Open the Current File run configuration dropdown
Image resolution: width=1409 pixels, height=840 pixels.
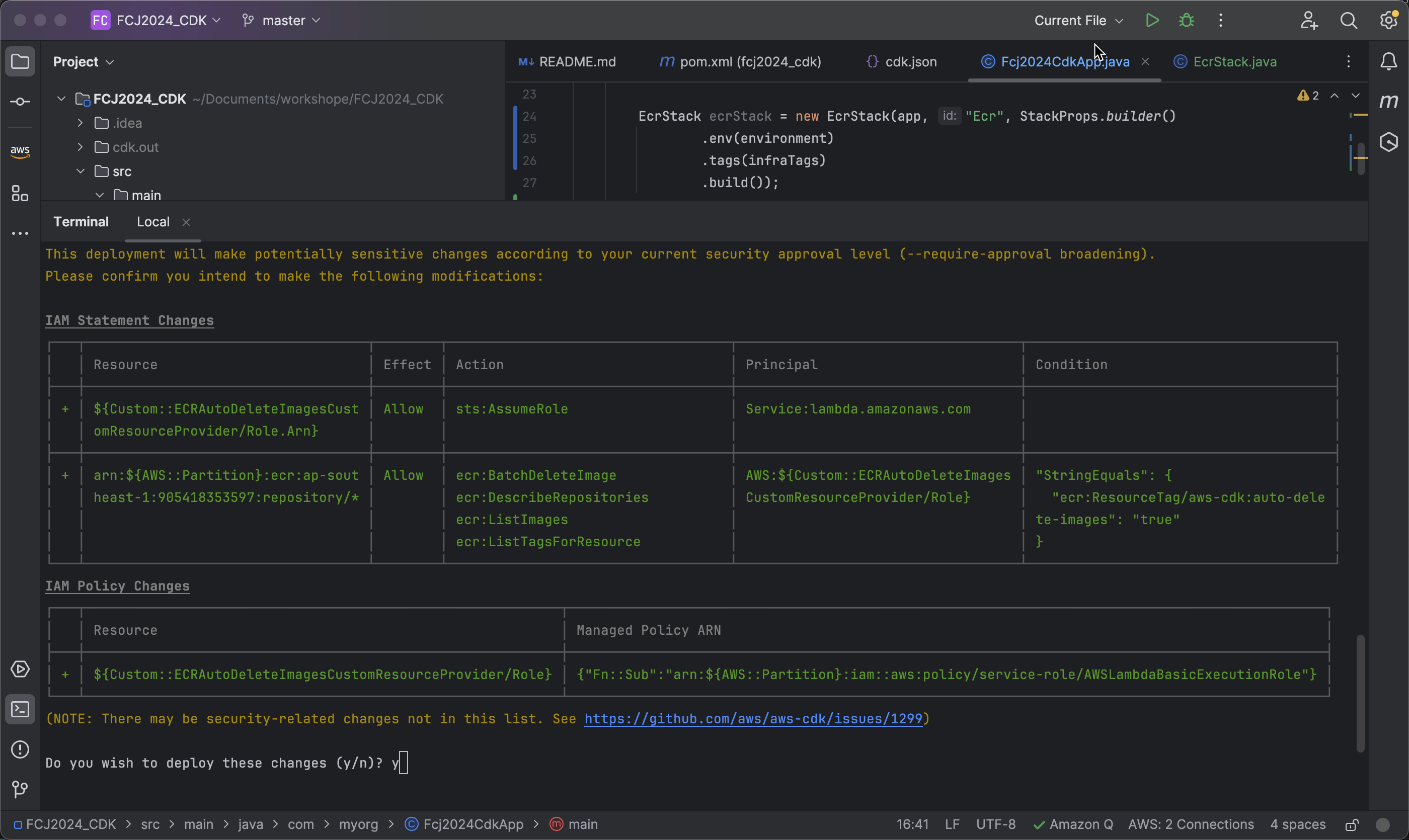tap(1079, 21)
